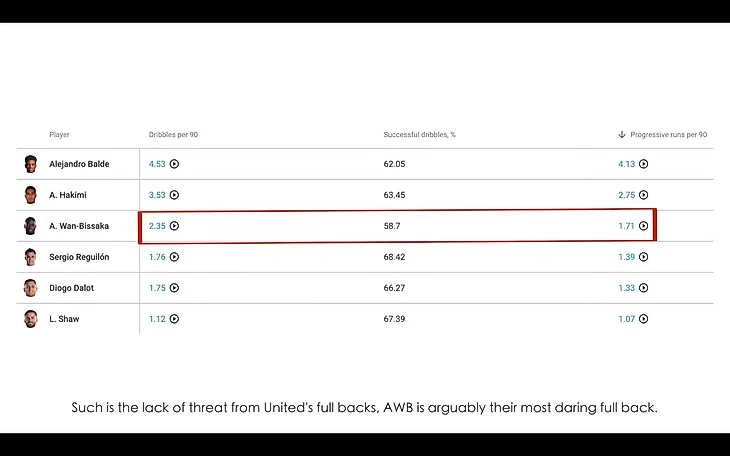
Task: Select L. Shaw's avatar thumbnail
Action: [31, 319]
